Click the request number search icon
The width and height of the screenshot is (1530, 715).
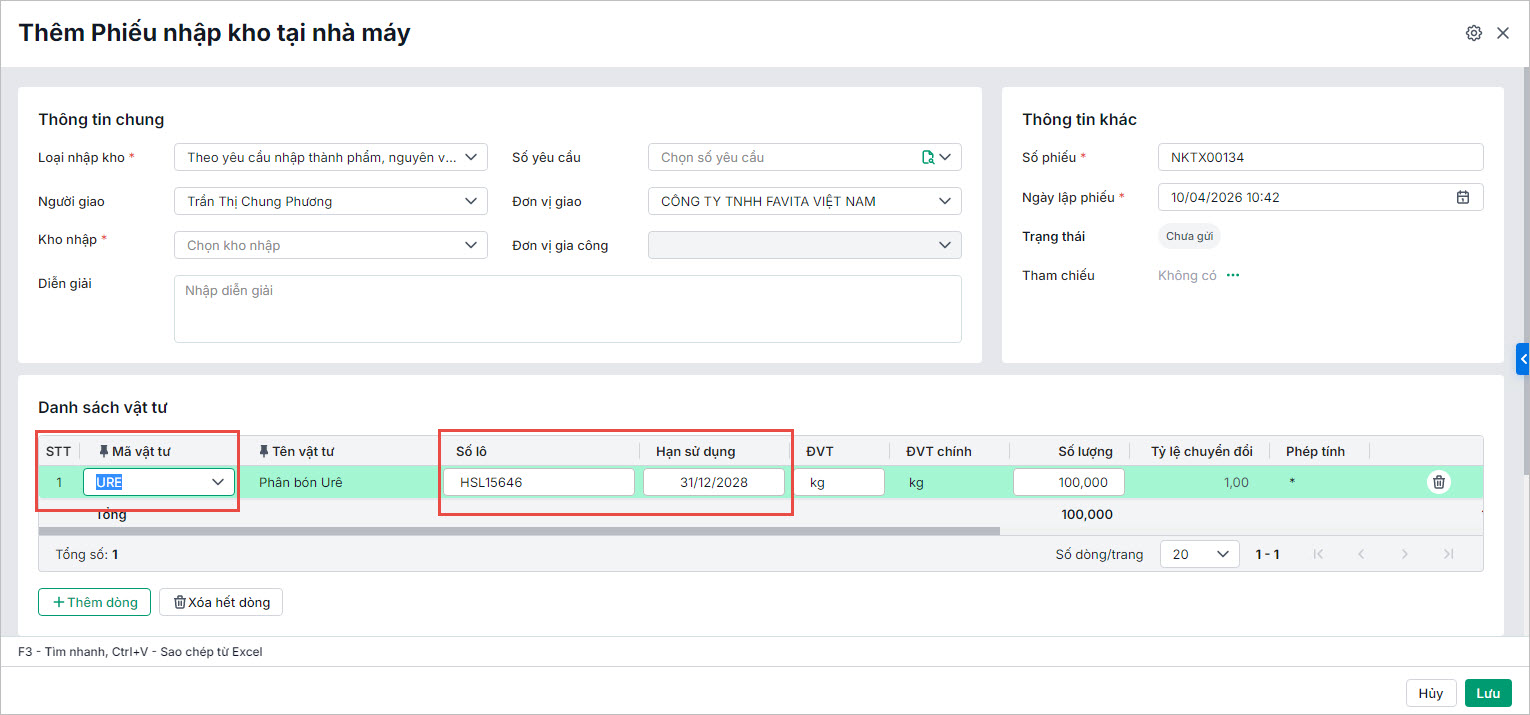pyautogui.click(x=927, y=157)
